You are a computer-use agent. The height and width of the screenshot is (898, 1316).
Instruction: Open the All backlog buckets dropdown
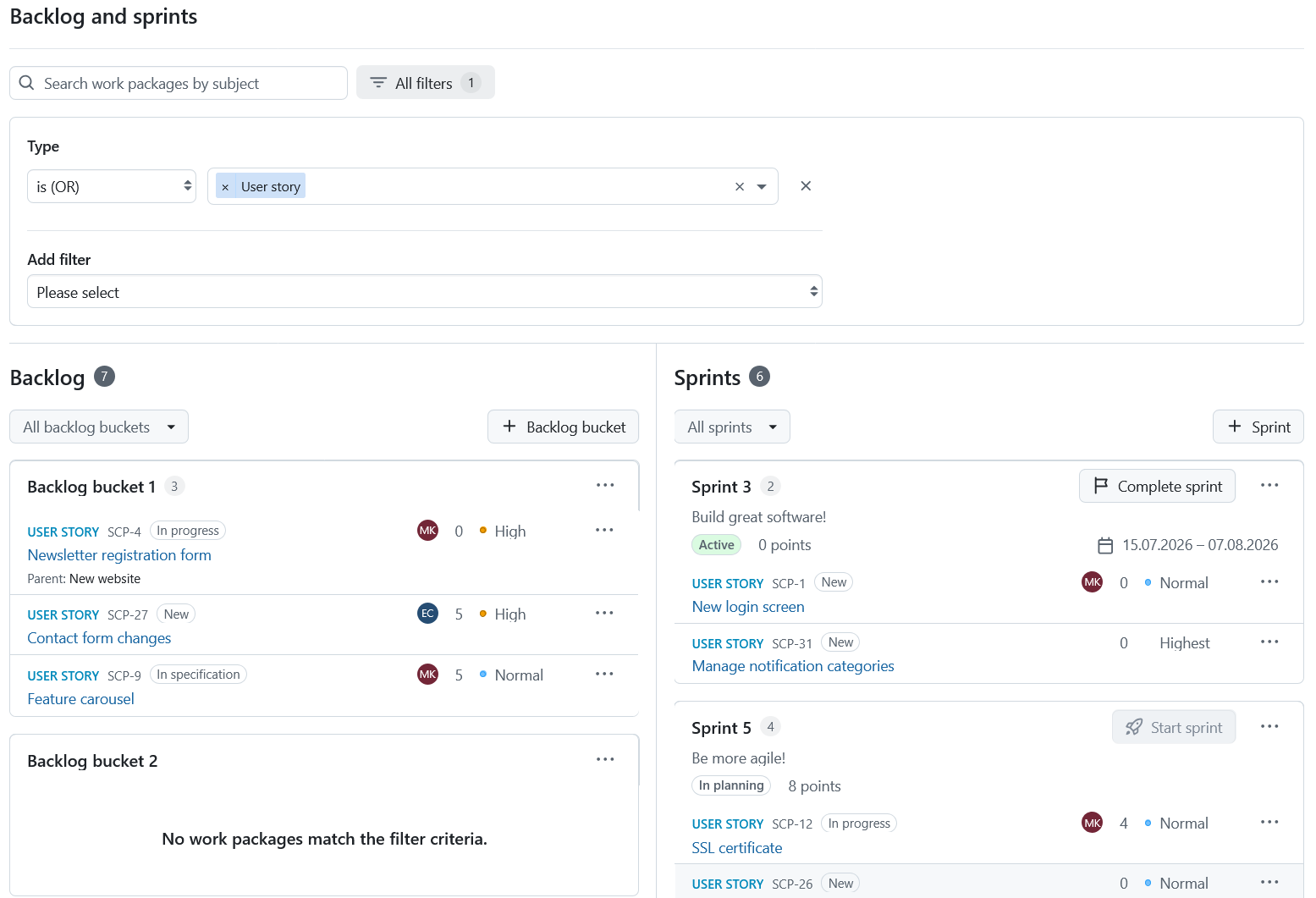(99, 427)
